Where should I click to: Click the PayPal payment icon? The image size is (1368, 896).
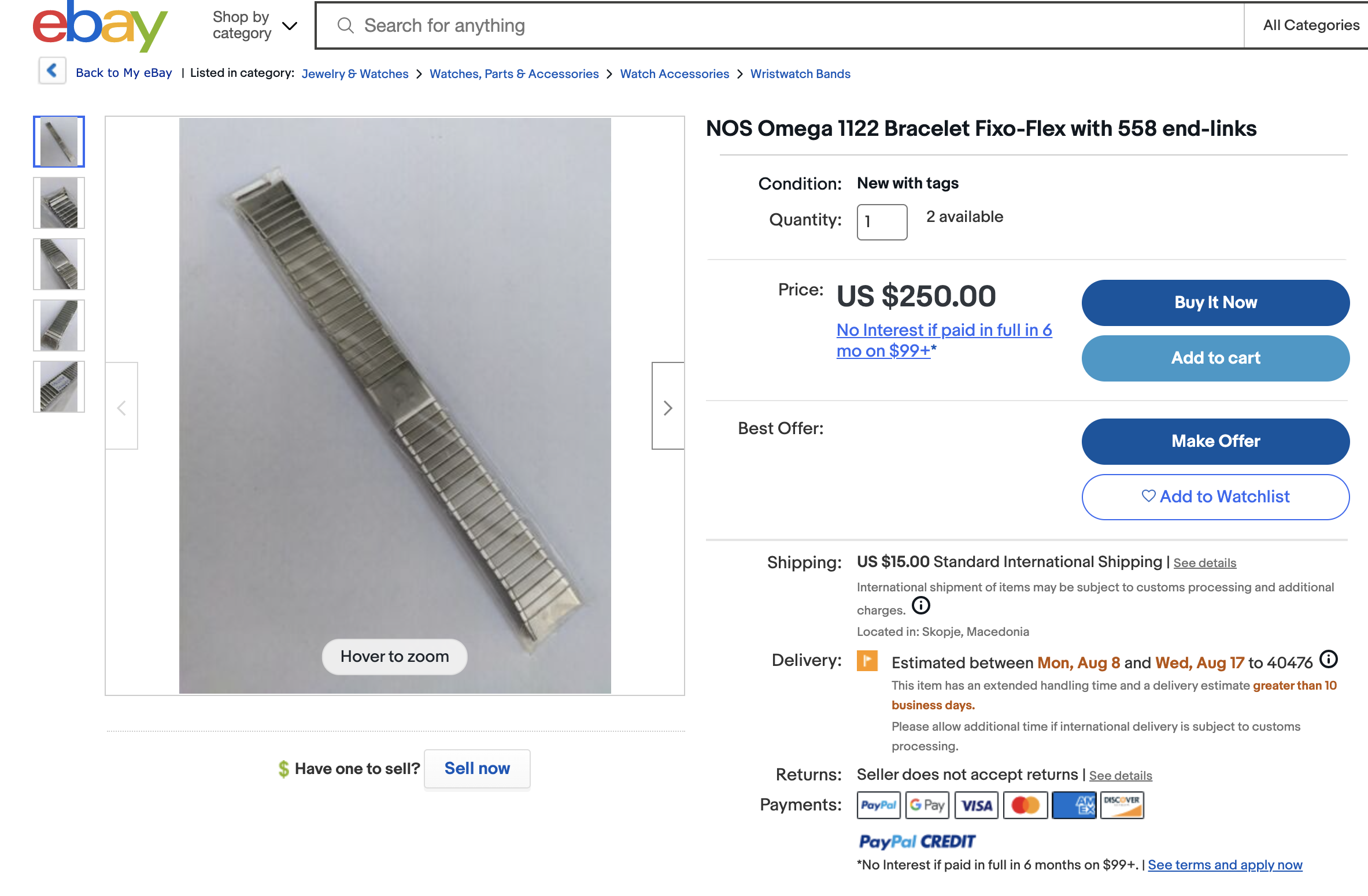pos(878,805)
